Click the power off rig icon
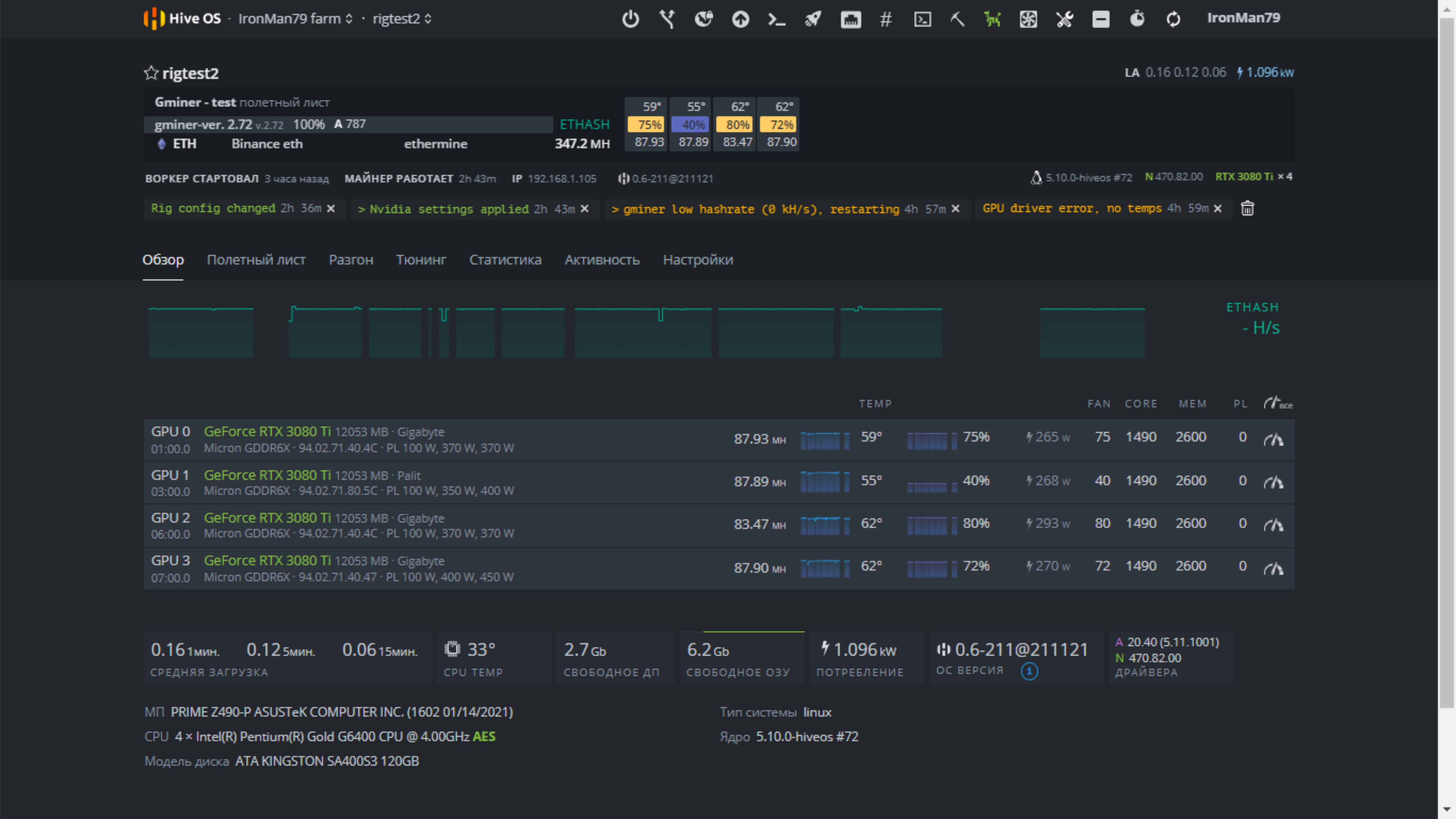This screenshot has width=1456, height=819. click(630, 19)
